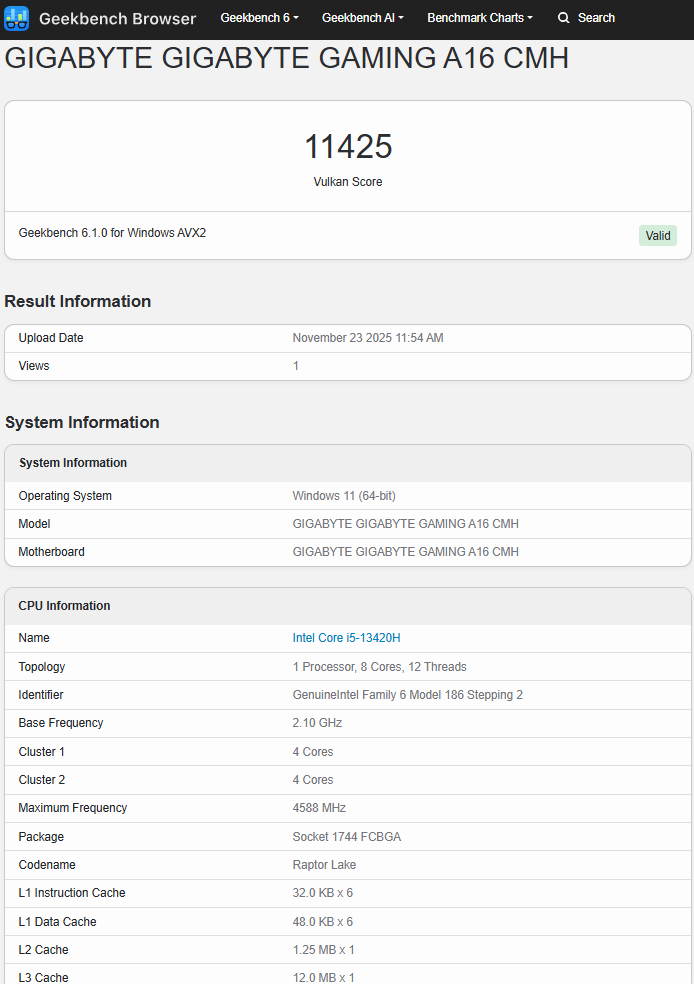Click the Views row label
The height and width of the screenshot is (984, 694).
[x=34, y=366]
